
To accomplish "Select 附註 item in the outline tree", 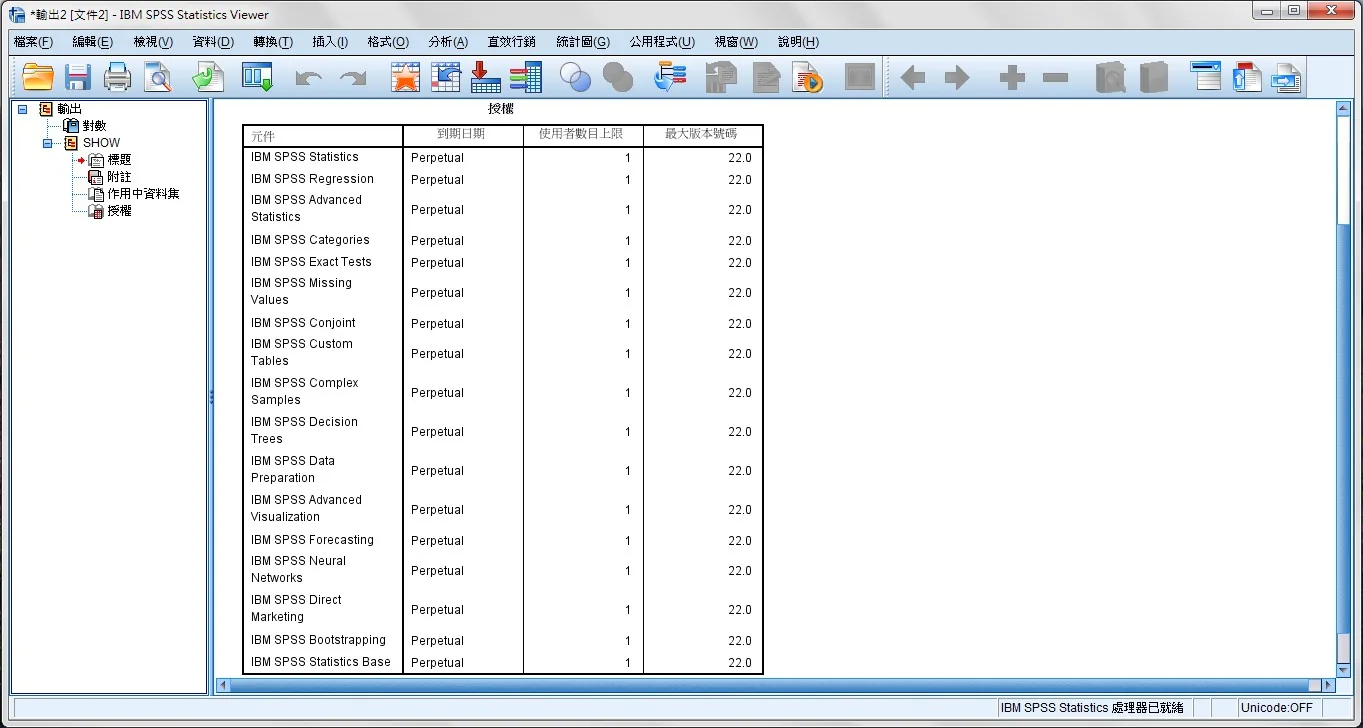I will click(119, 177).
